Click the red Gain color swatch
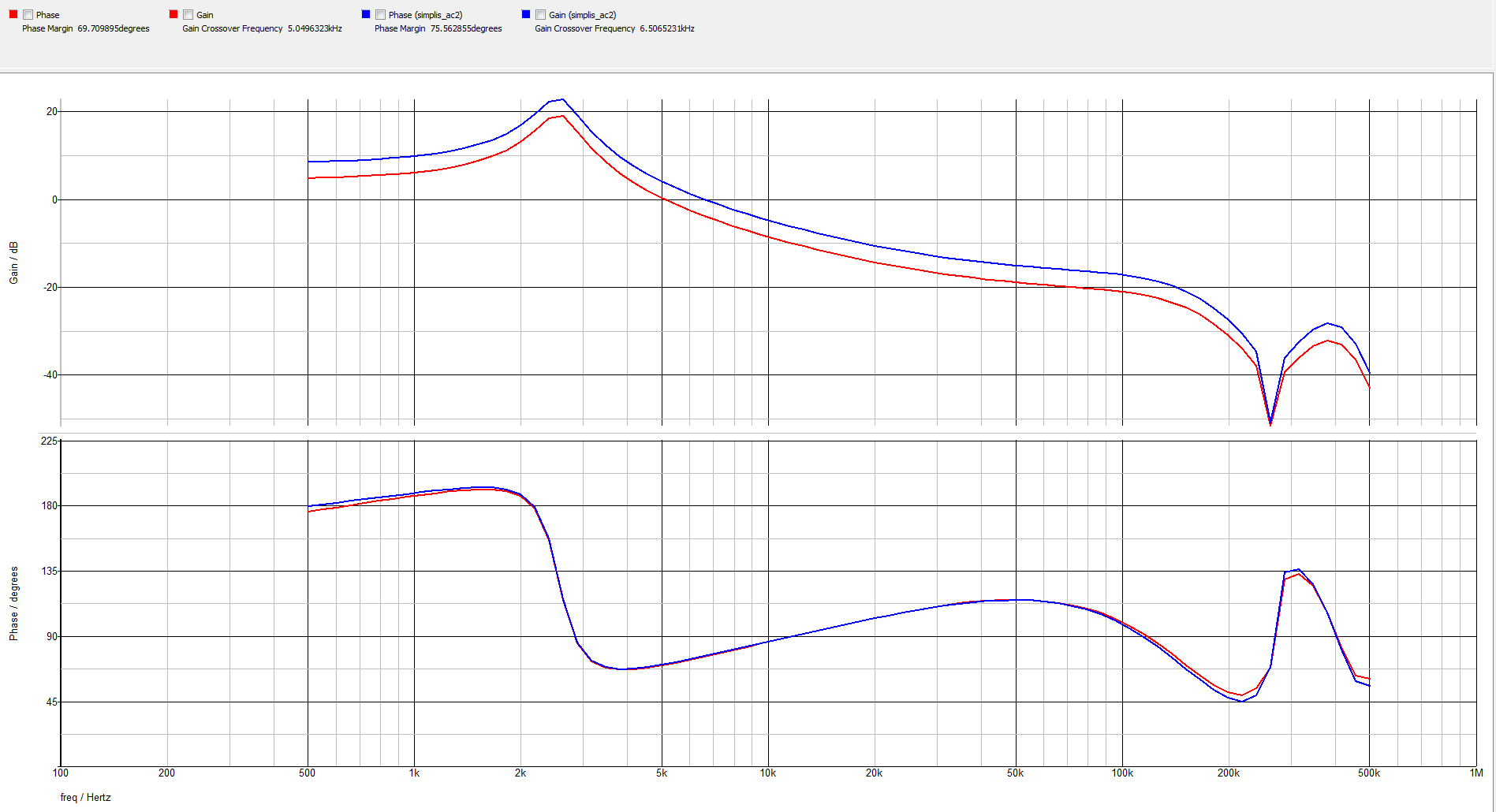The height and width of the screenshot is (812, 1496). pyautogui.click(x=171, y=13)
